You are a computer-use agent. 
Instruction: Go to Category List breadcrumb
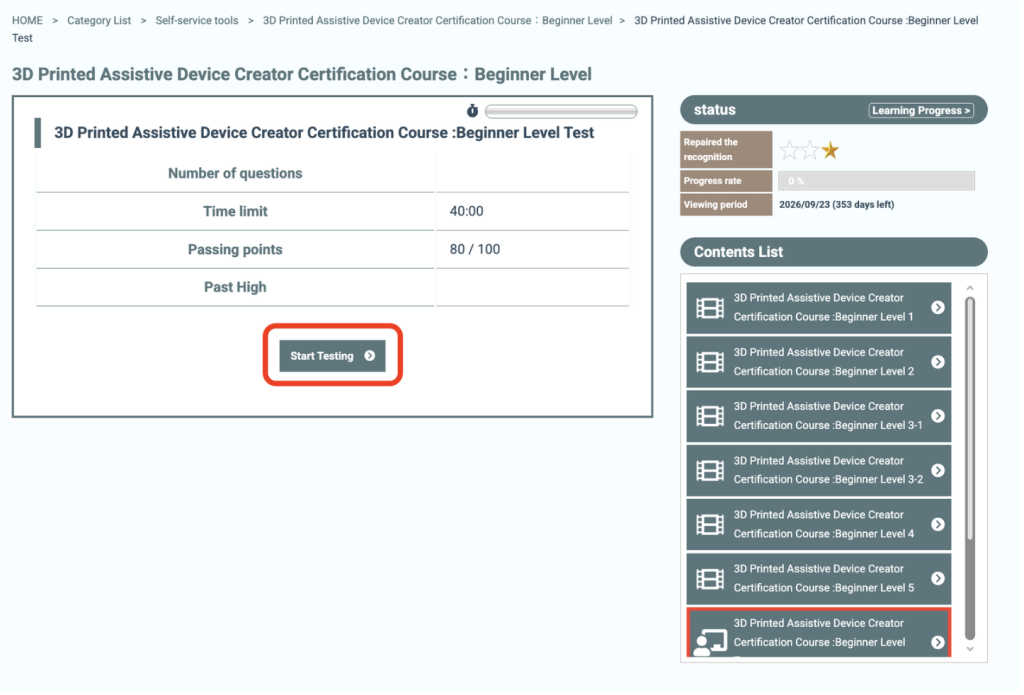click(99, 20)
